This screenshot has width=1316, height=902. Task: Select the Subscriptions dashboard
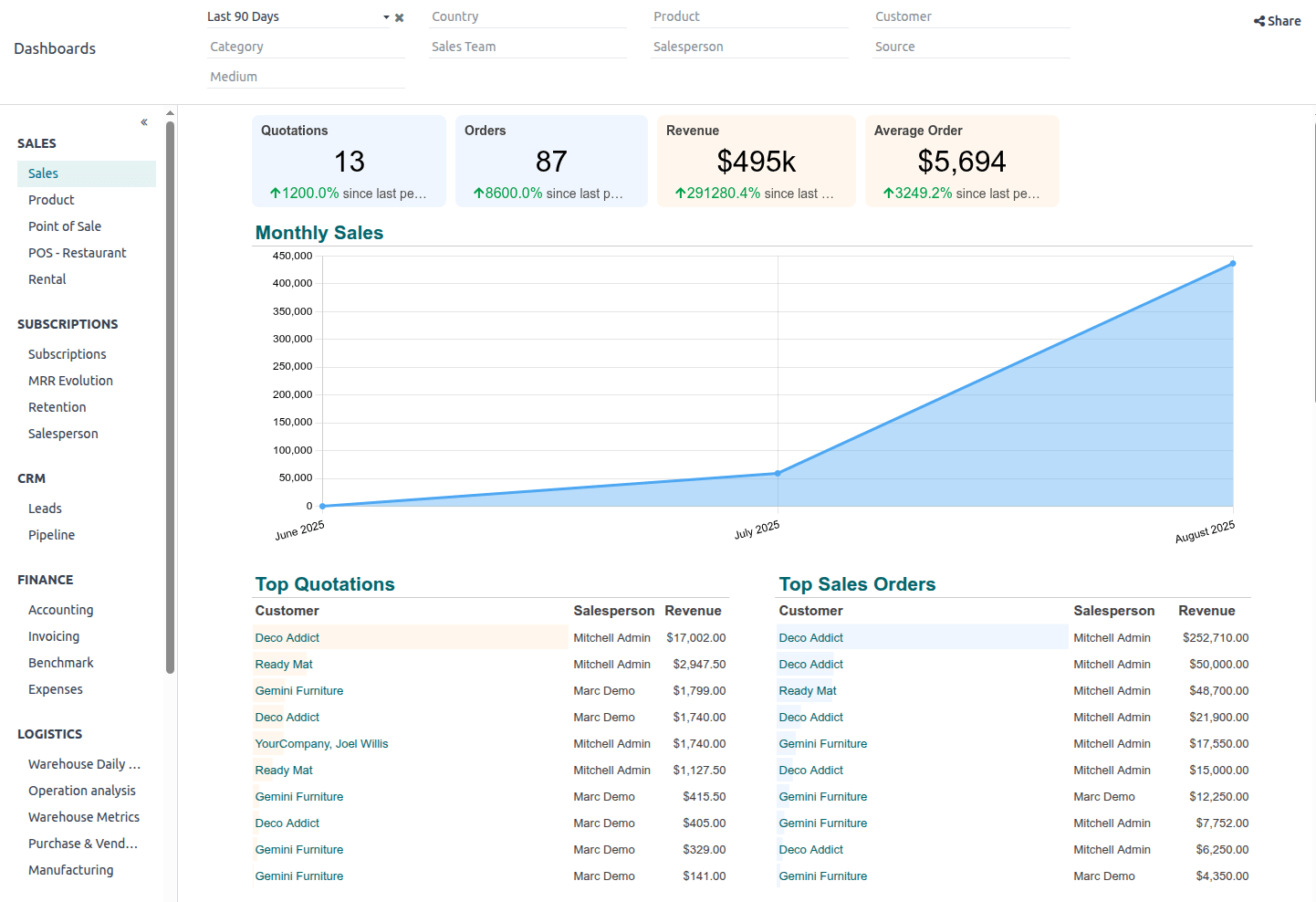[67, 353]
